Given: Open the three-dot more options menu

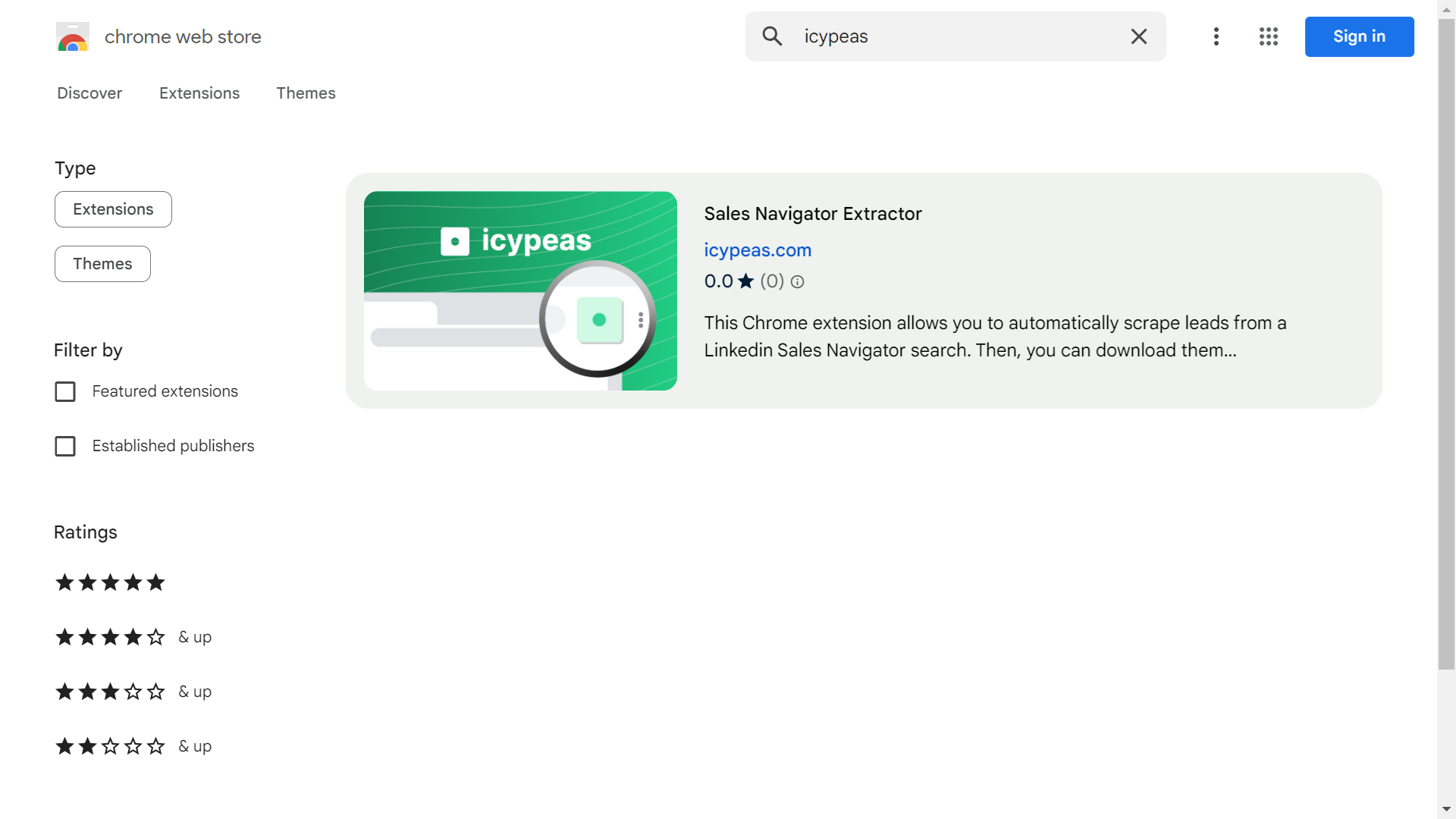Looking at the screenshot, I should click(1216, 36).
